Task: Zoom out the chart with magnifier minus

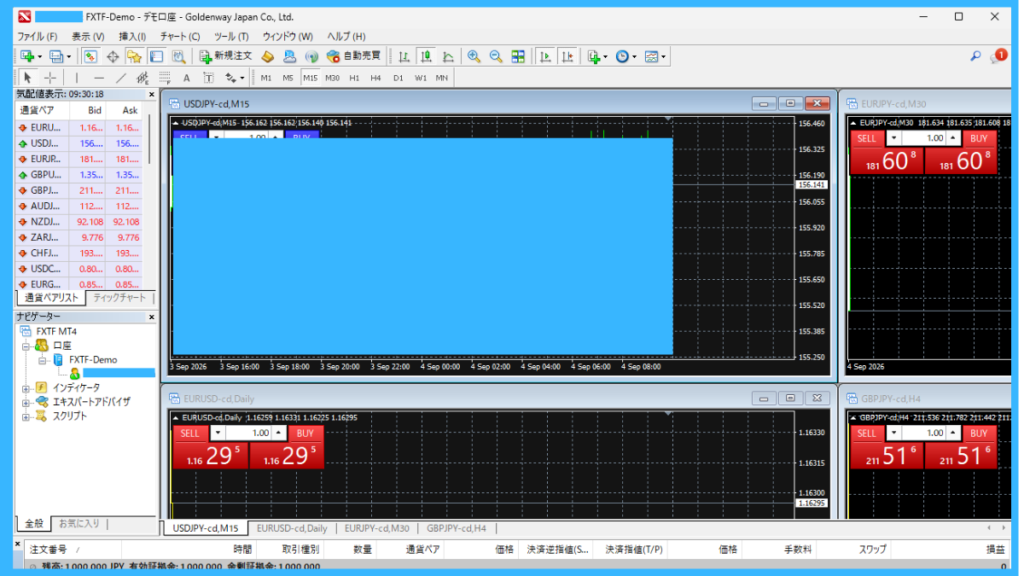Action: [x=496, y=57]
